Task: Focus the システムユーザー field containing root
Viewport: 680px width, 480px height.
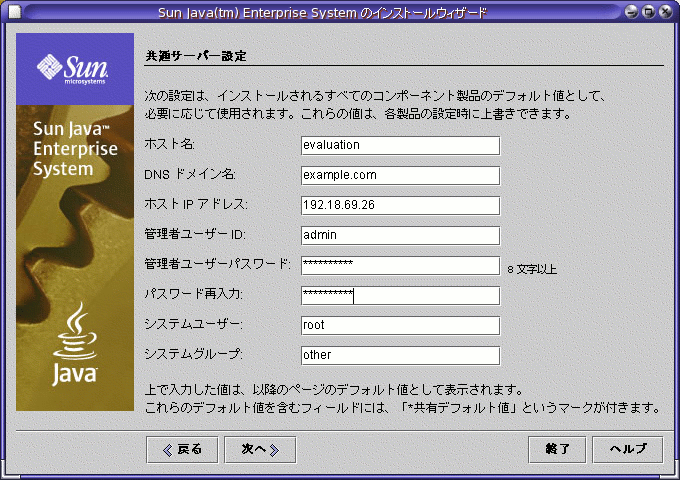Action: pos(400,325)
